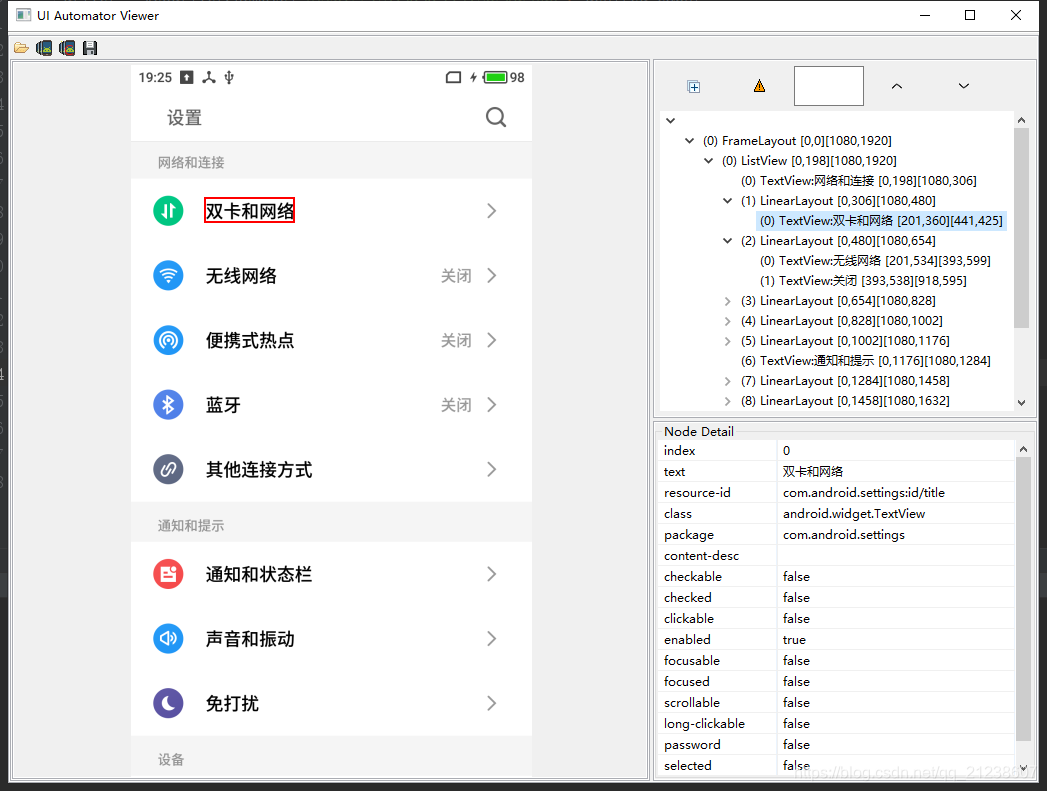Select the 无线网络 row label
The height and width of the screenshot is (791, 1047).
coord(241,276)
